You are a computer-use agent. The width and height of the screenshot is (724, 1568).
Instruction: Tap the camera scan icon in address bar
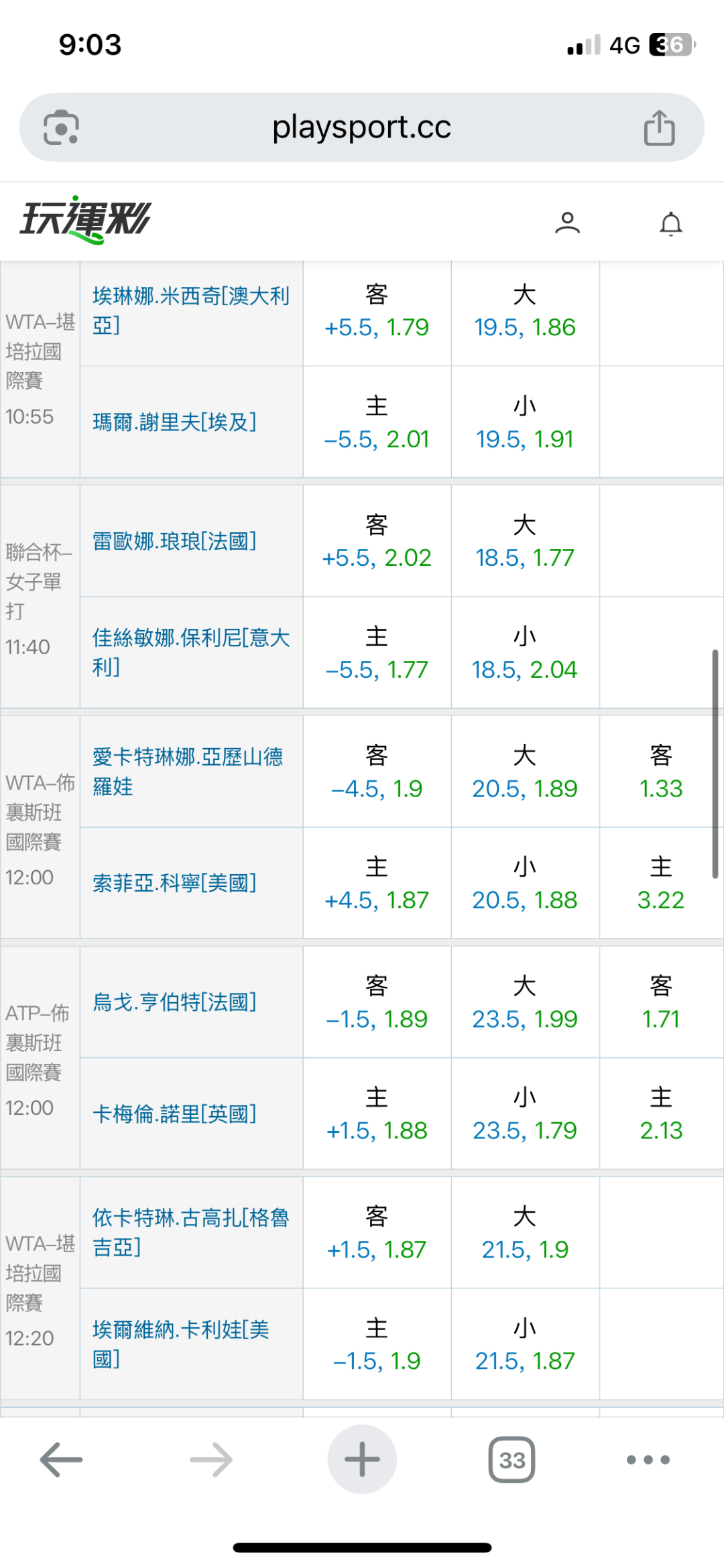pyautogui.click(x=61, y=127)
